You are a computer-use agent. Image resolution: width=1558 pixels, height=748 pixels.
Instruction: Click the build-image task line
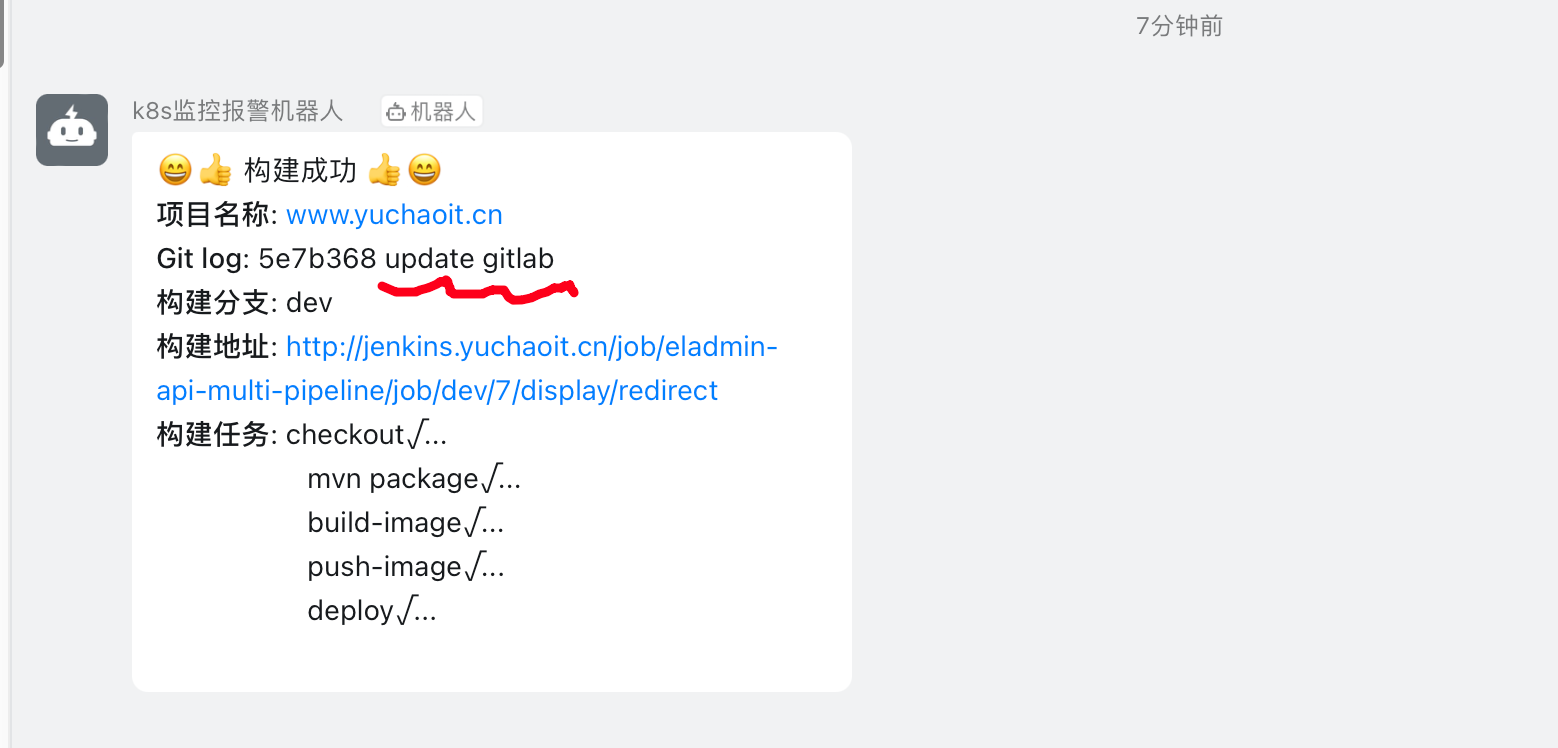406,523
